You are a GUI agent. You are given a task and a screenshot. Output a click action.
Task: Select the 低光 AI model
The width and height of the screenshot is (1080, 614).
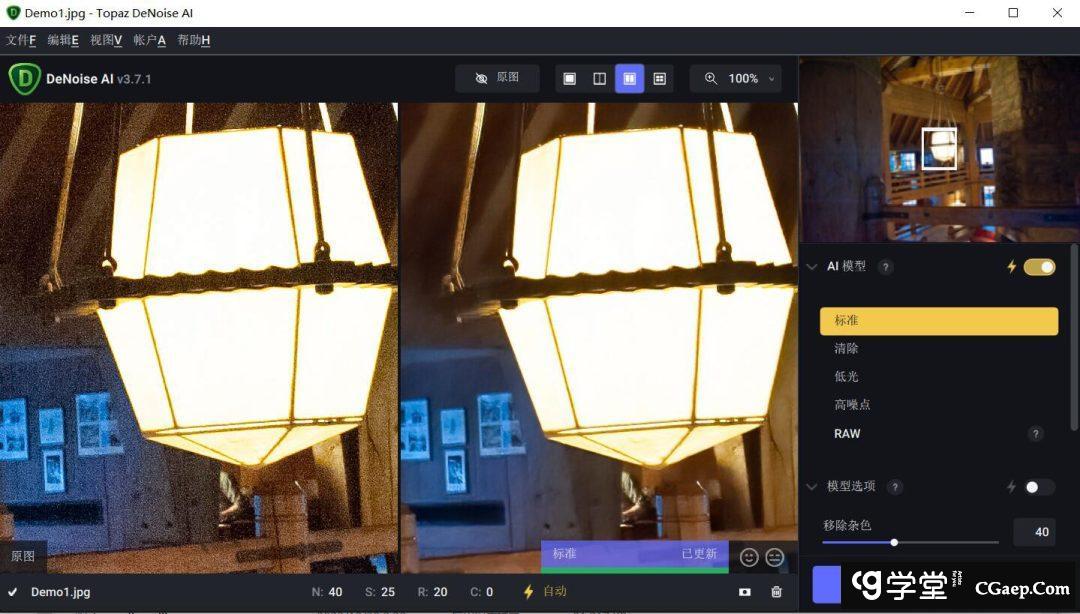click(846, 377)
